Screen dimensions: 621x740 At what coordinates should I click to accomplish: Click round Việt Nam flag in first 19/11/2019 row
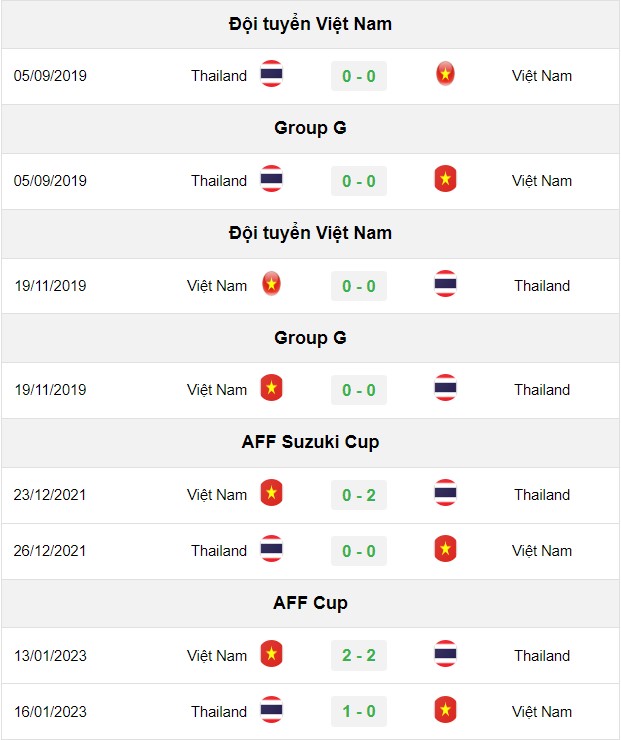[x=271, y=284]
